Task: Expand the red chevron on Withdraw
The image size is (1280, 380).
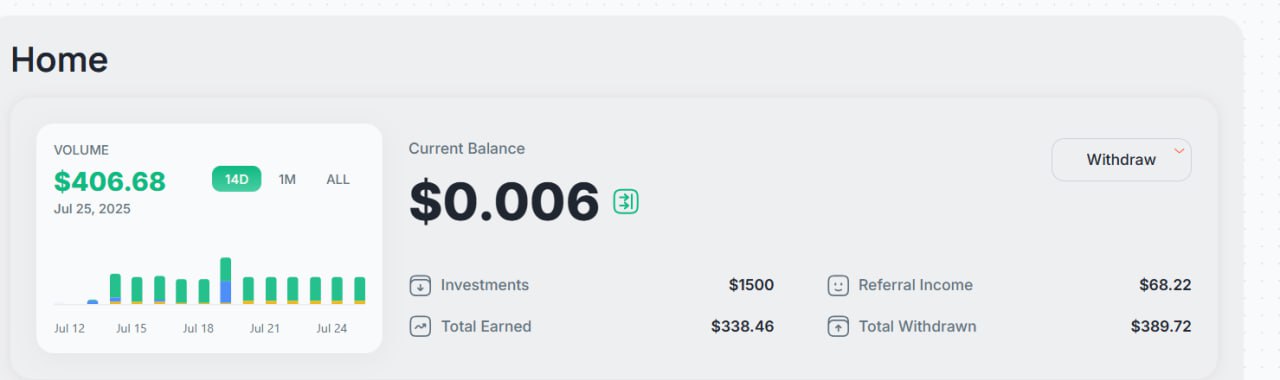Action: [1179, 151]
